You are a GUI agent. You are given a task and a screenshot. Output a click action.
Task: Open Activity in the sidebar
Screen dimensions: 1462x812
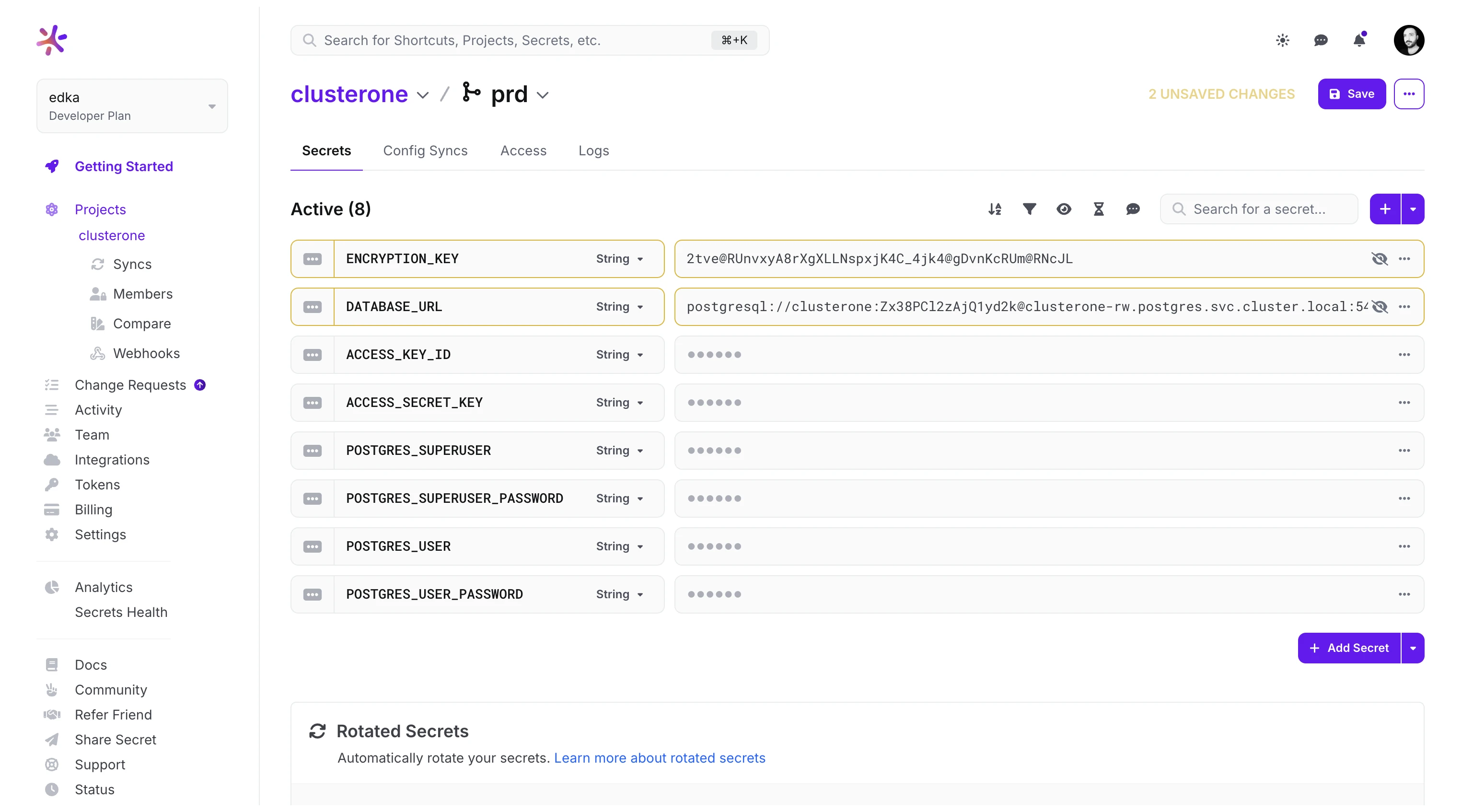[98, 410]
